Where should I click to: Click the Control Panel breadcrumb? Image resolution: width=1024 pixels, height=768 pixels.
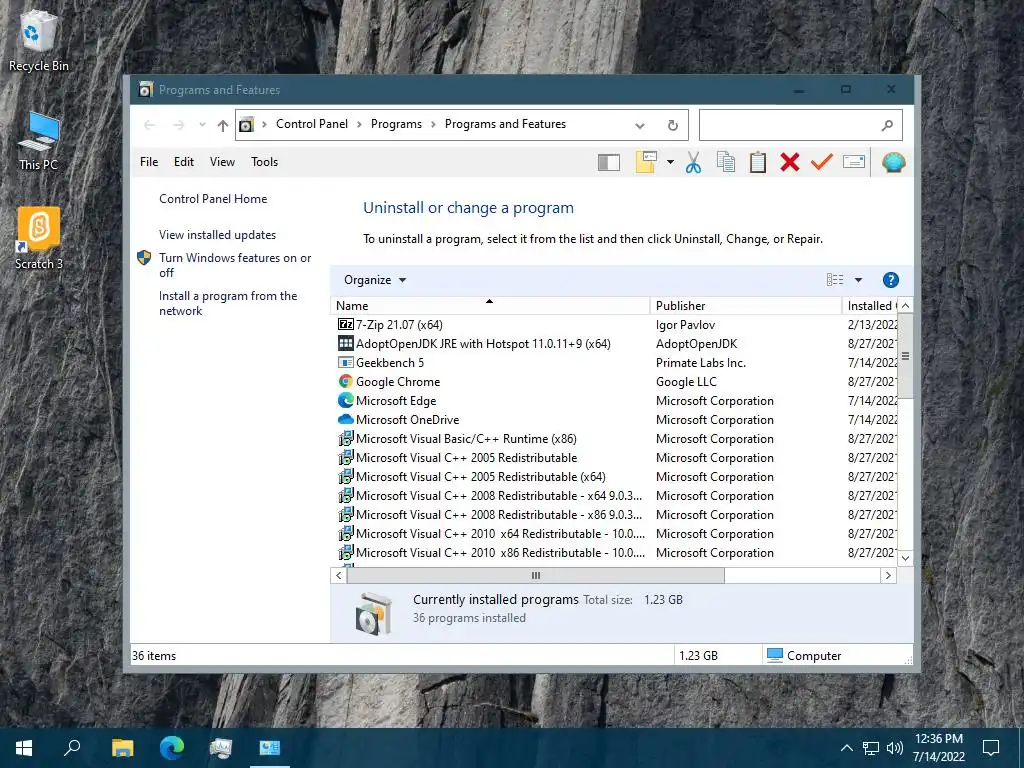point(312,124)
